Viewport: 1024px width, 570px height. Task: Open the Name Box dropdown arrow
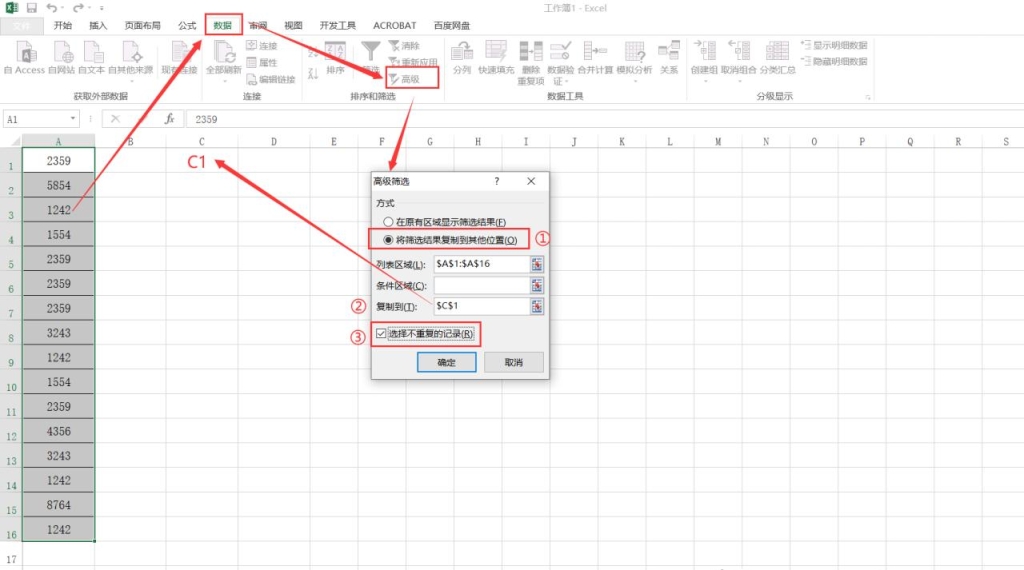pos(72,119)
